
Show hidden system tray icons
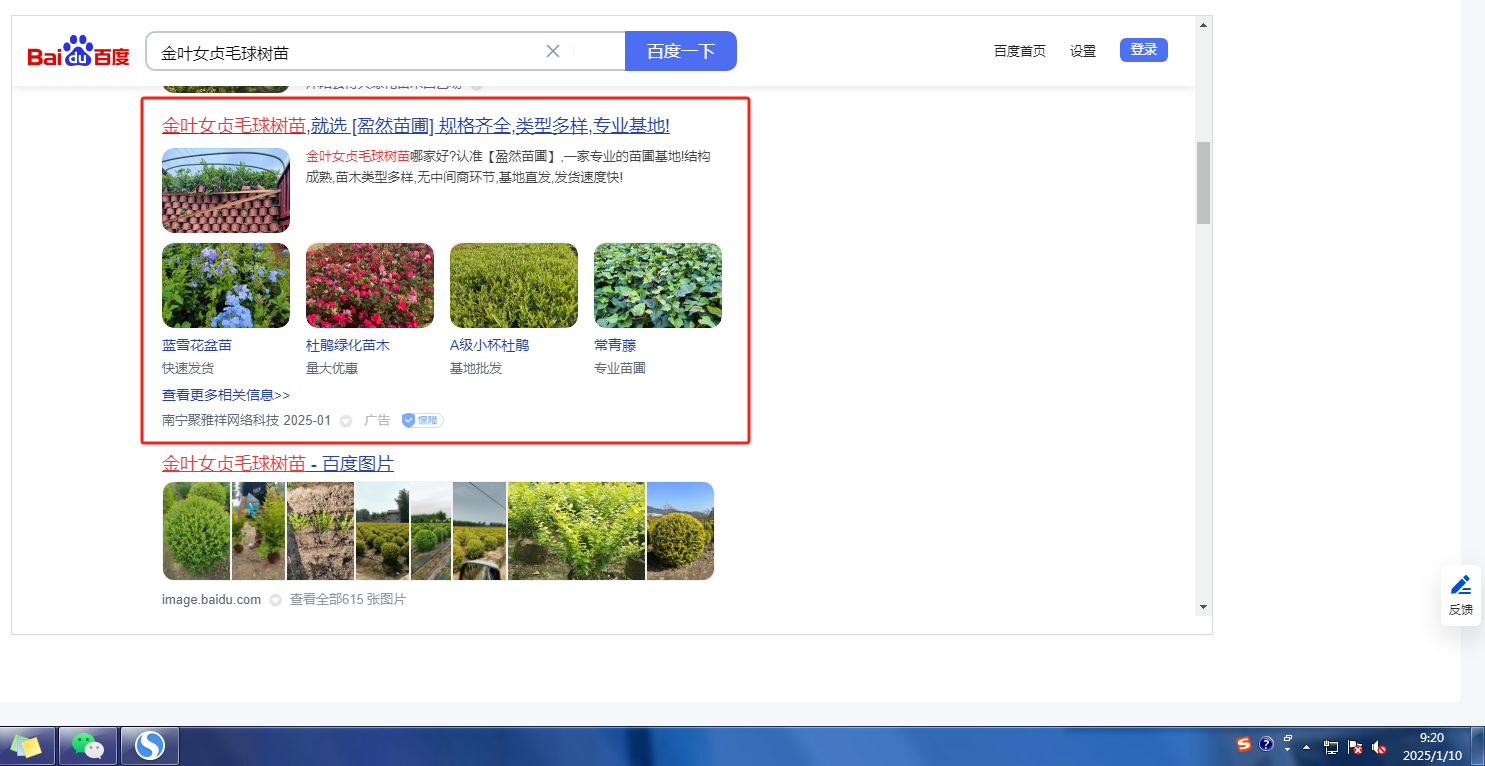1306,747
